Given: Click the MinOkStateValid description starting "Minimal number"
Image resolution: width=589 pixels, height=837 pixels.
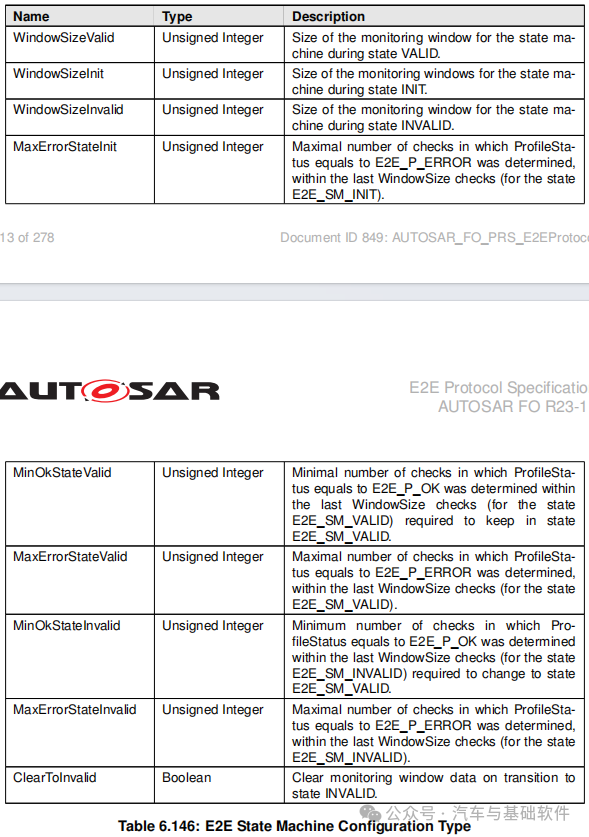Looking at the screenshot, I should click(x=434, y=504).
